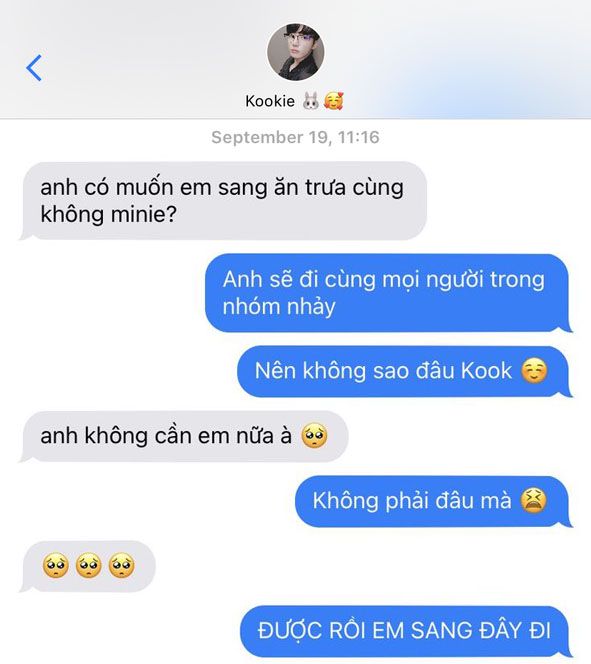The image size is (591, 664).
Task: Select the 'Anh sẽ đi cùng mọi người' bubble
Action: pyautogui.click(x=389, y=293)
